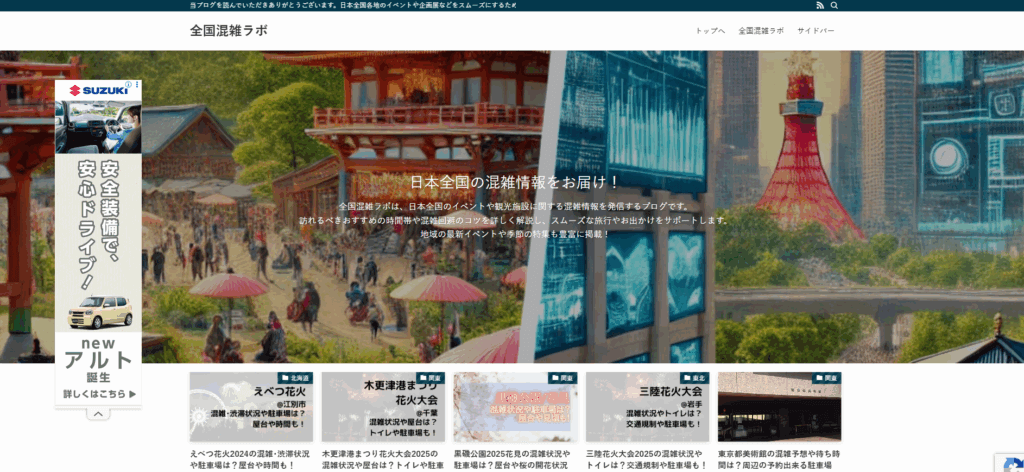Click the 東北 category tag on the 三陸花火大会 card
Image resolution: width=1024 pixels, height=472 pixels.
[696, 379]
